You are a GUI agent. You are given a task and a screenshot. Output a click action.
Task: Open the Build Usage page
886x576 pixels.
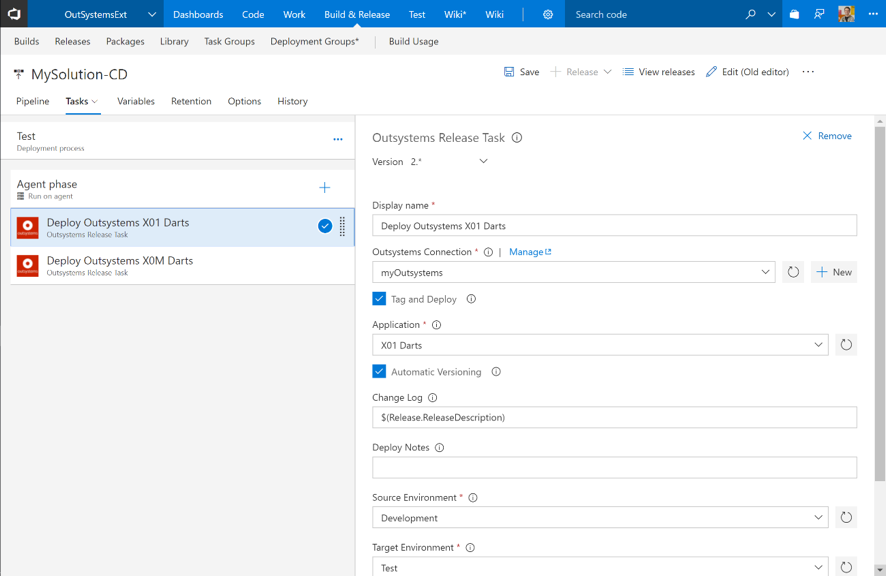click(414, 41)
